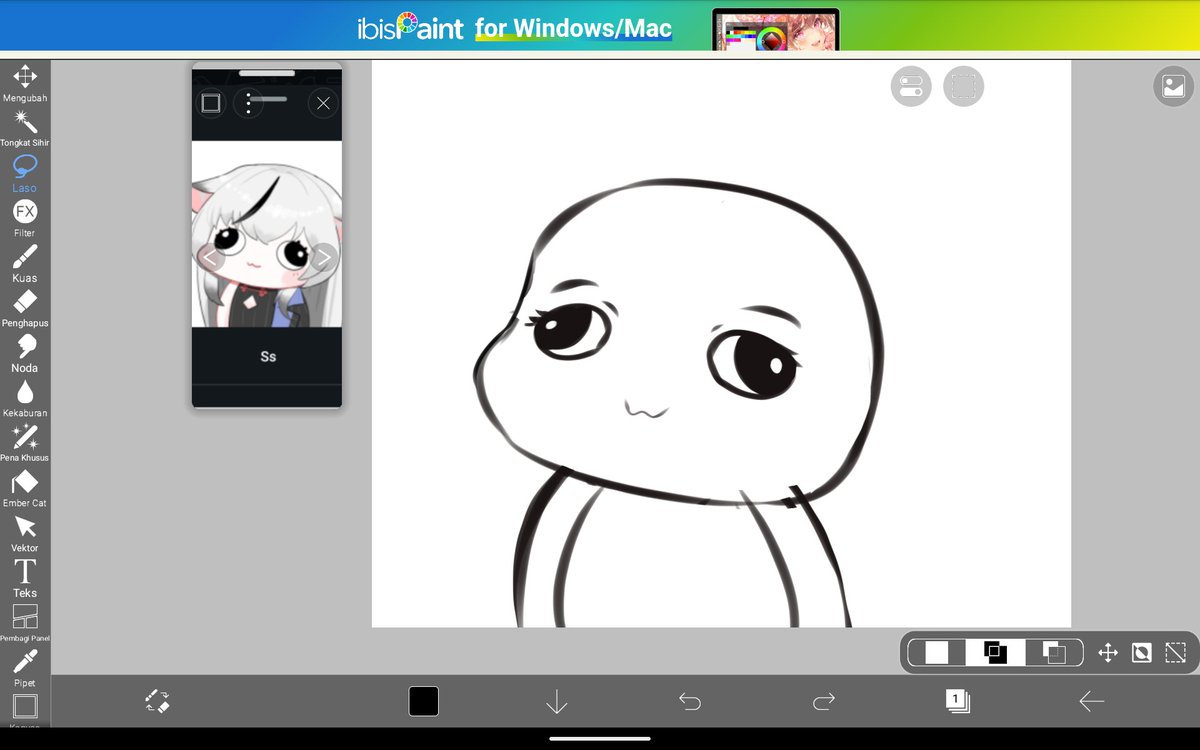Screen dimensions: 1200x750
Task: Go back with the left arrow
Action: click(x=1091, y=702)
